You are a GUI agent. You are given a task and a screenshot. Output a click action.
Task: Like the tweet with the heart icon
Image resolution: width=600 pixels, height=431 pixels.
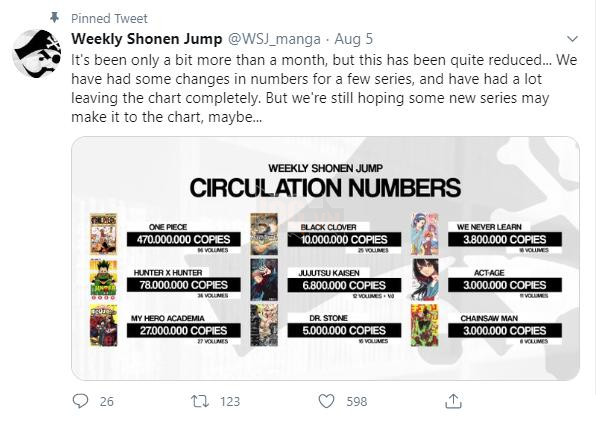point(325,401)
